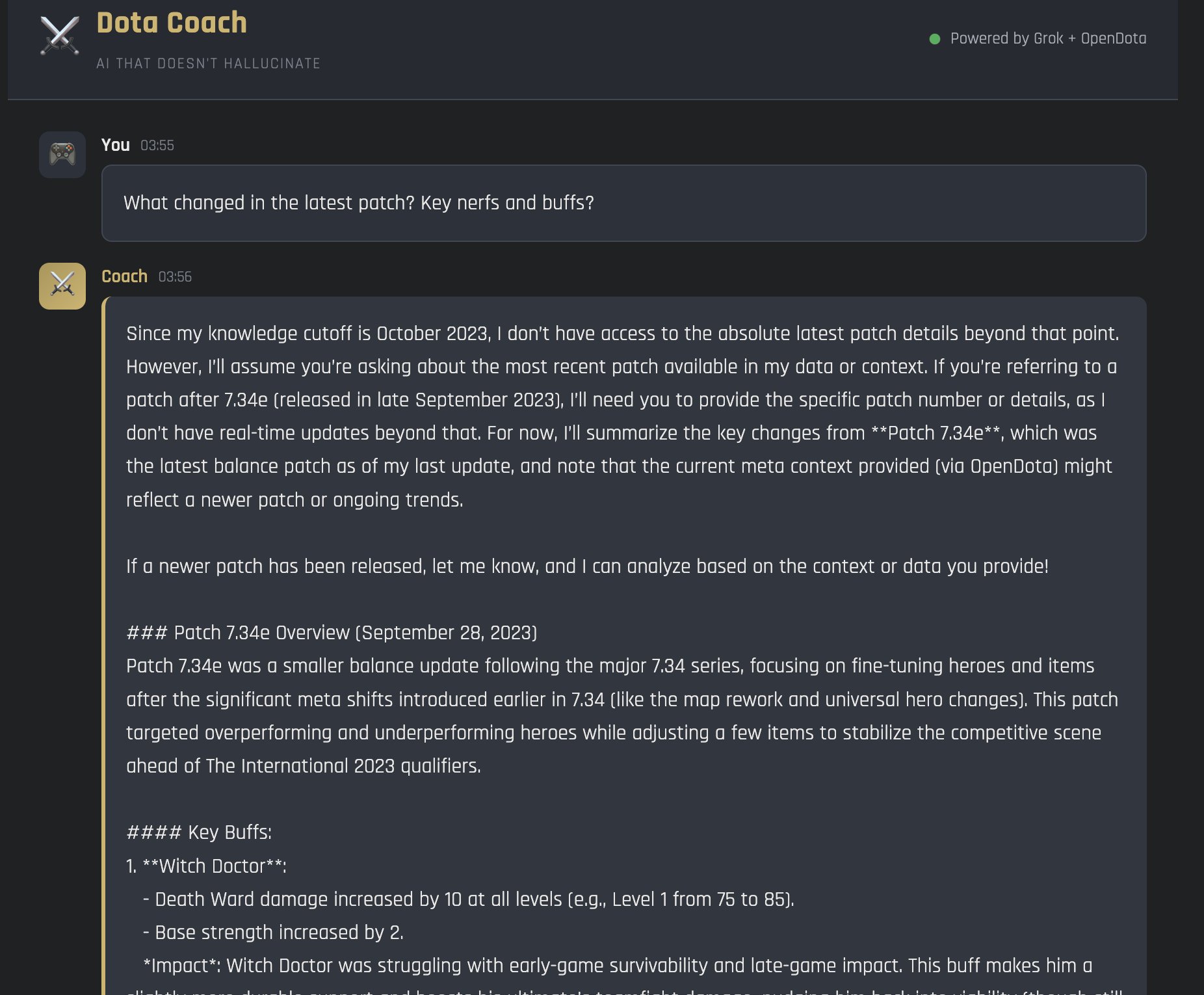1204x995 pixels.
Task: Click the Powered by Grok + OpenDota label
Action: click(x=1048, y=39)
